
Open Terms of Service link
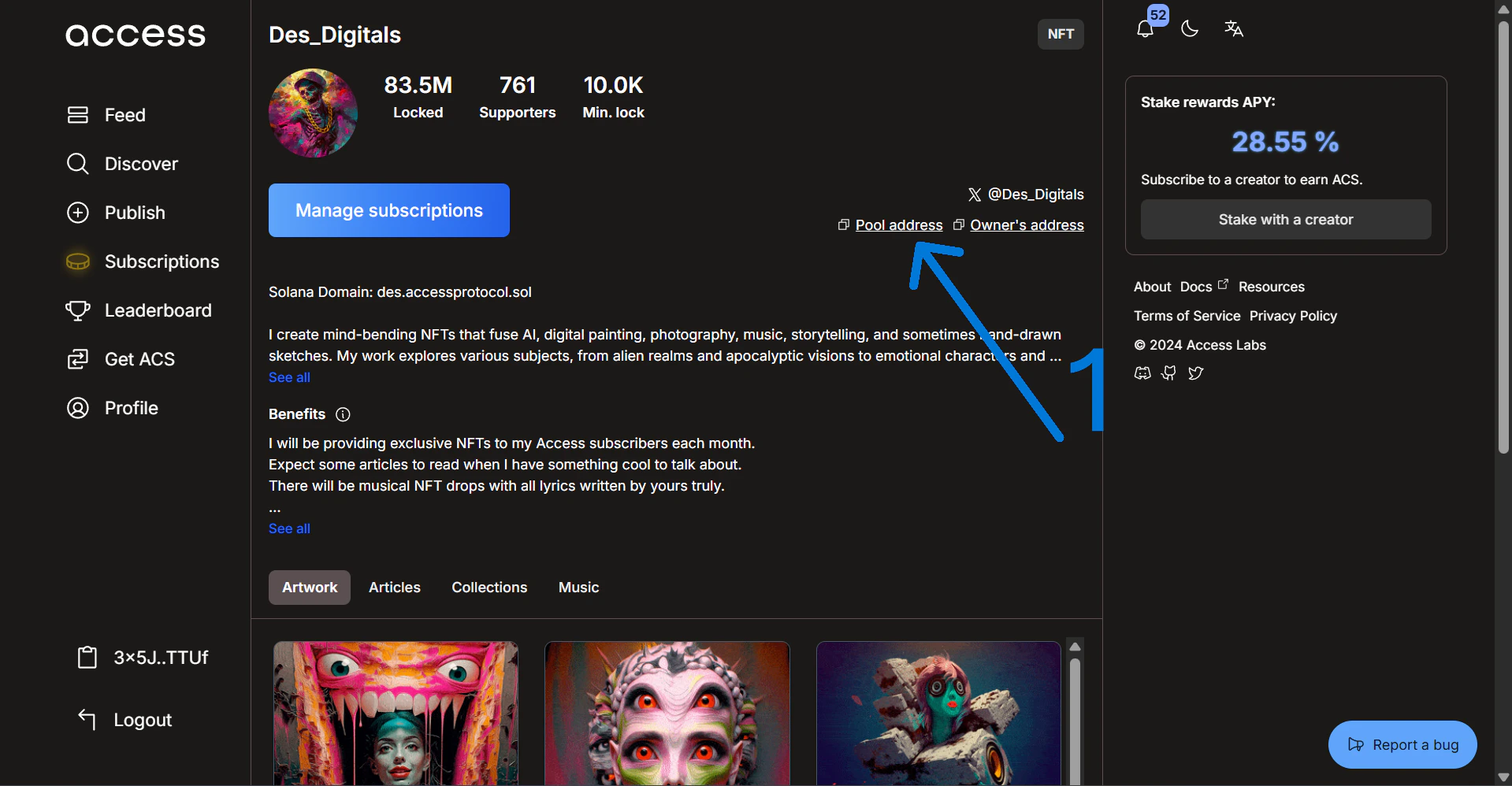(x=1187, y=316)
